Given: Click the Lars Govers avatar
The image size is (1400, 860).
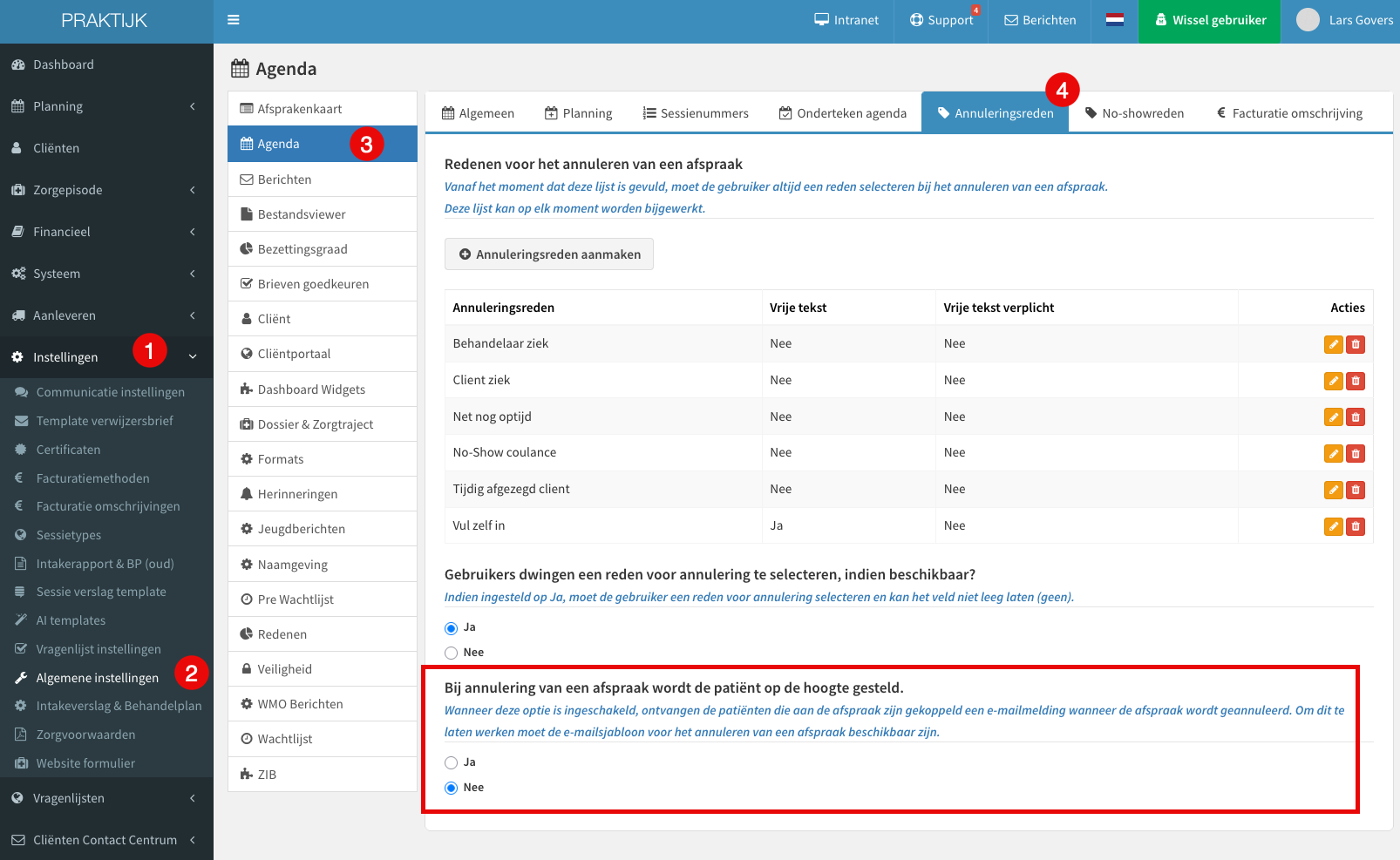Looking at the screenshot, I should point(1308,20).
